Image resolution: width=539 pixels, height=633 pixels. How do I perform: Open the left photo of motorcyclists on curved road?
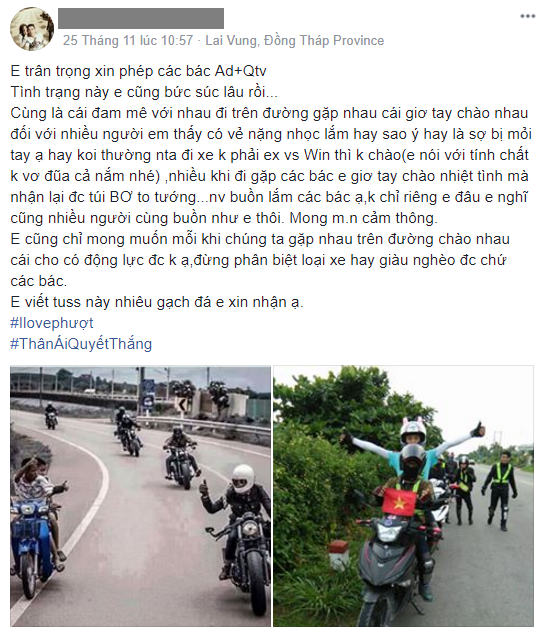pos(141,496)
